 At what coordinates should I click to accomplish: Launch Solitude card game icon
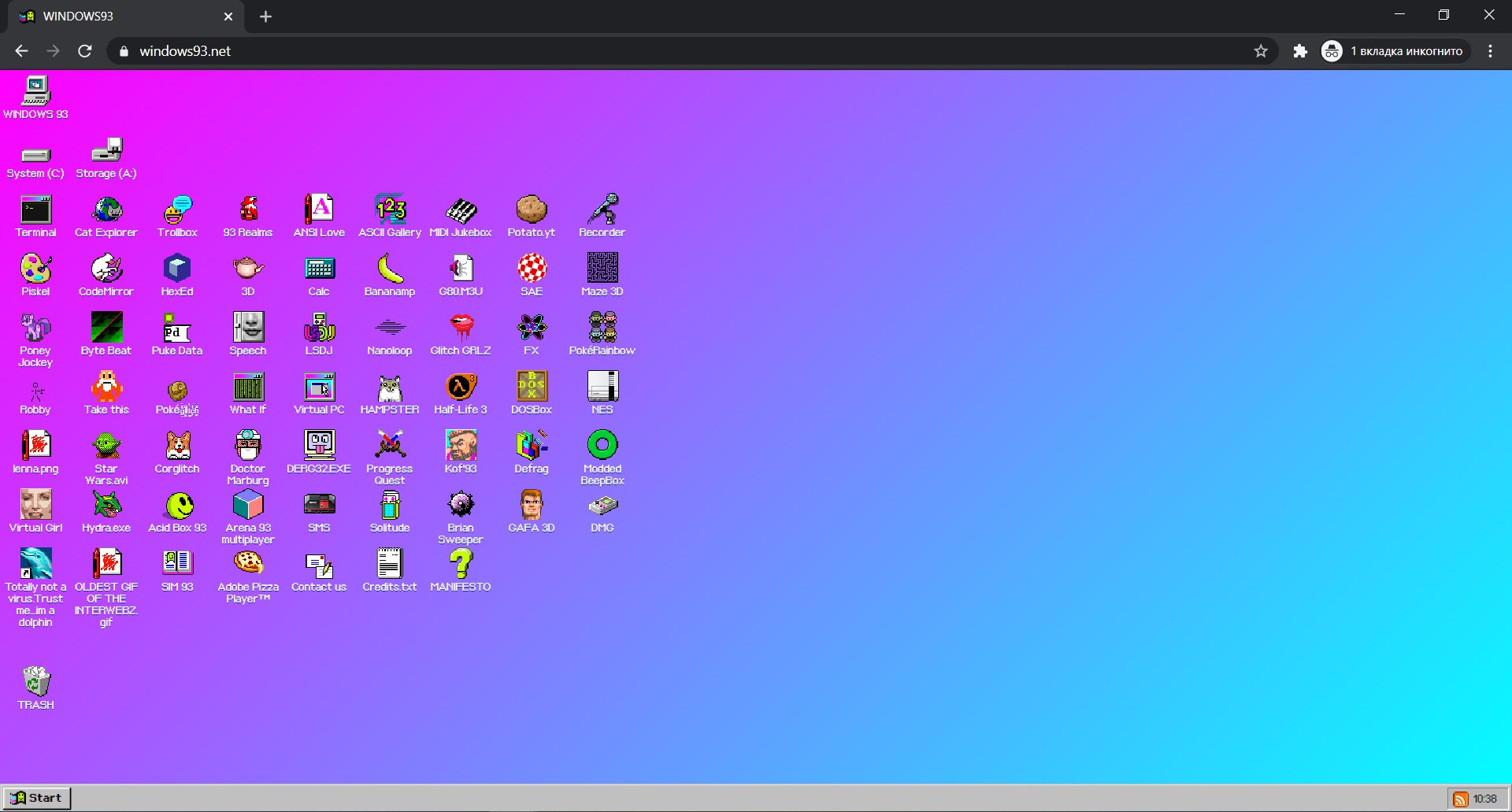pos(390,511)
